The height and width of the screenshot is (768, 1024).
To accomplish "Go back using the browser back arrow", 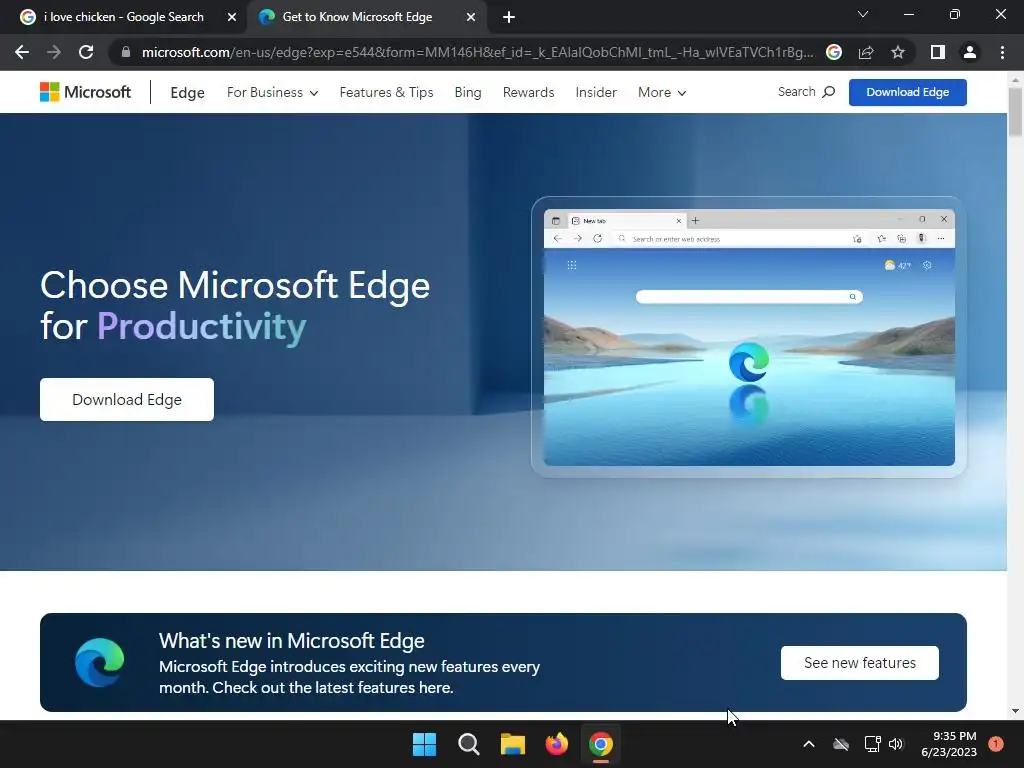I will click(x=22, y=52).
